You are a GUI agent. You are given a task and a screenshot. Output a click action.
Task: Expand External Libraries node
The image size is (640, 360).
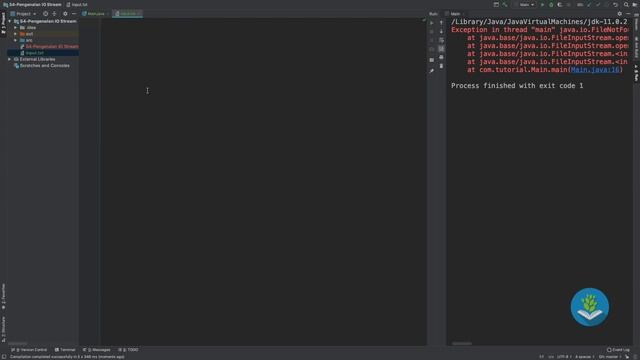[9, 59]
